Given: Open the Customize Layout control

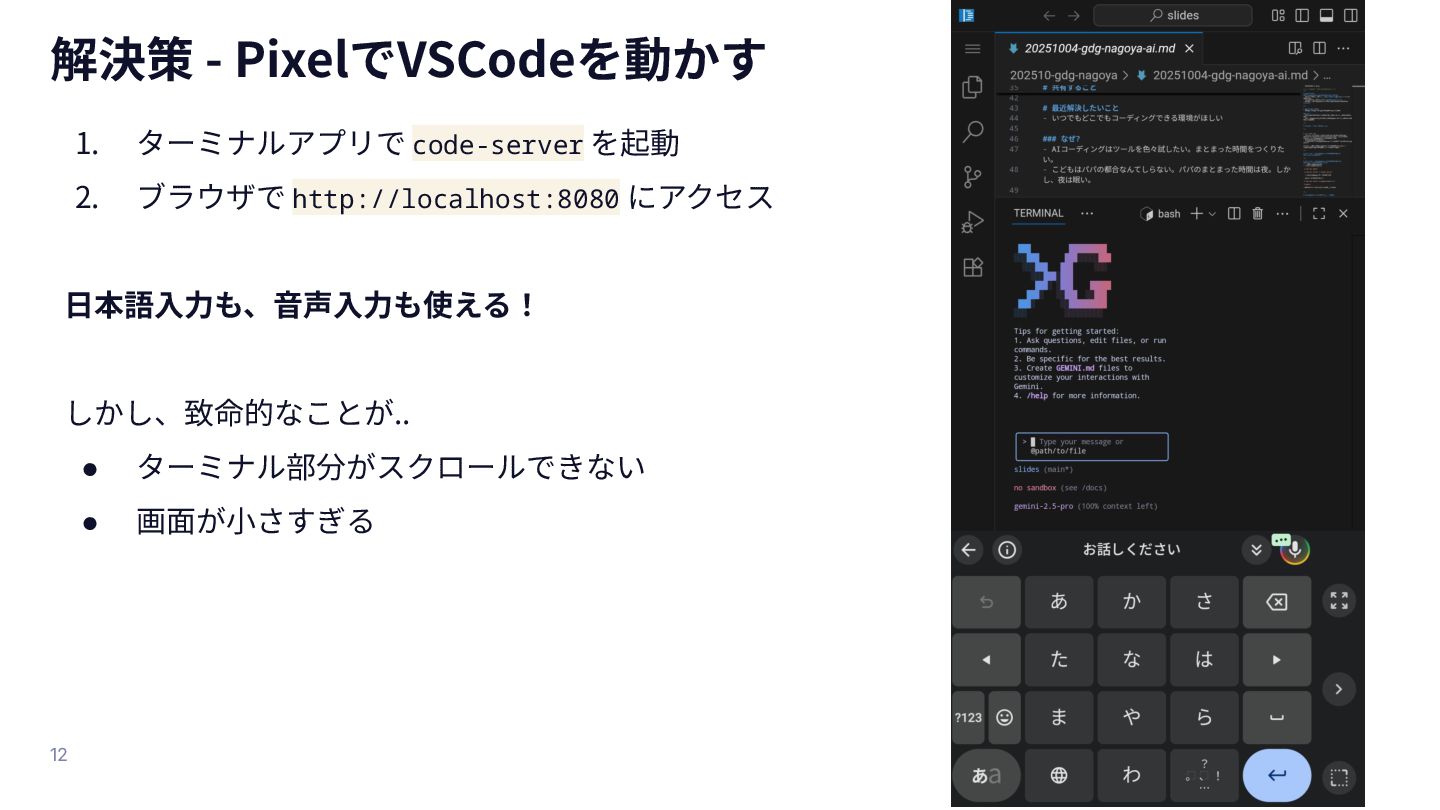Looking at the screenshot, I should [1278, 15].
